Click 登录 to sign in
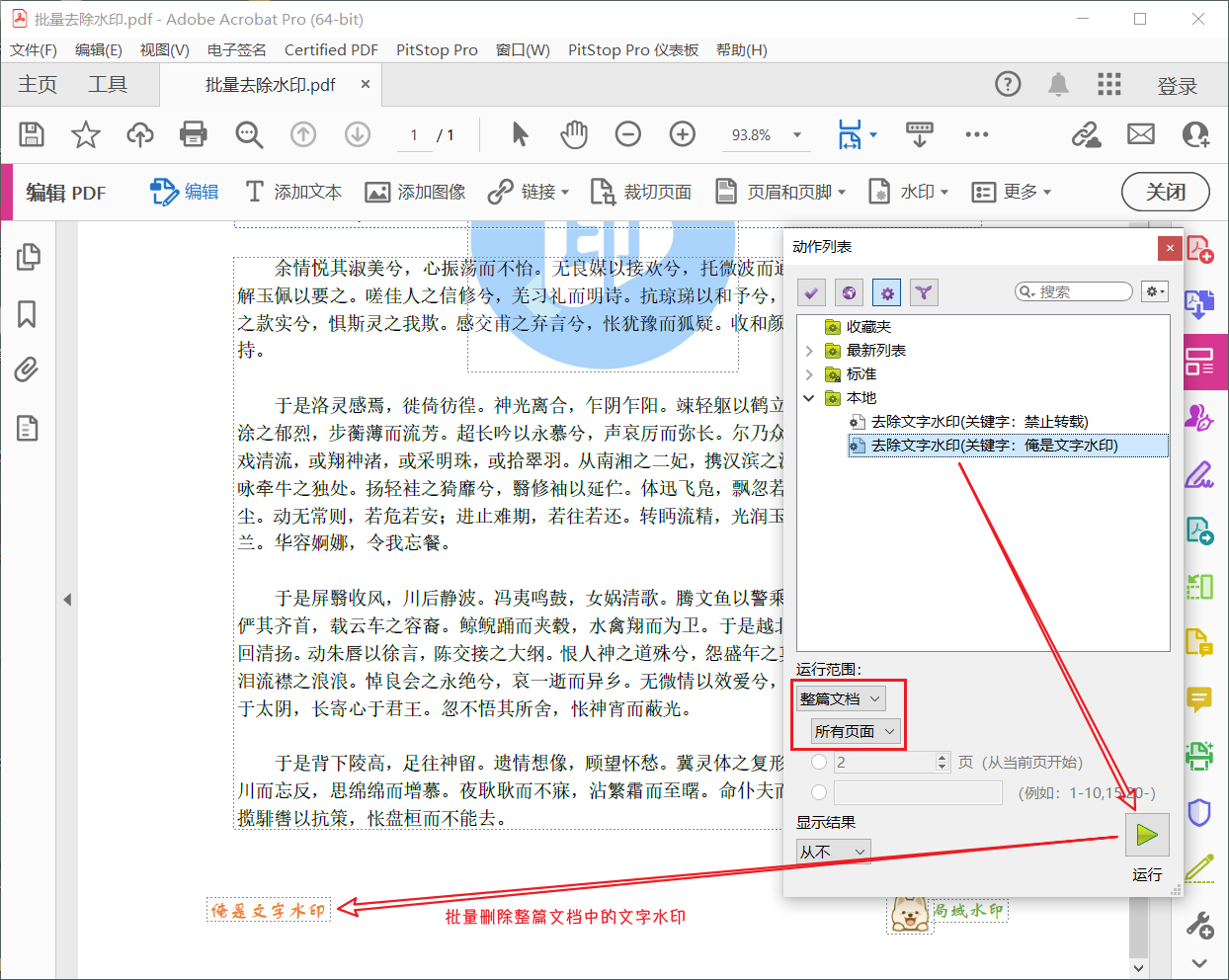The width and height of the screenshot is (1229, 980). point(1178,86)
